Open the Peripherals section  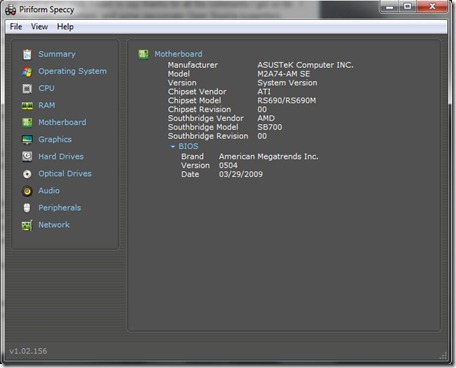59,208
